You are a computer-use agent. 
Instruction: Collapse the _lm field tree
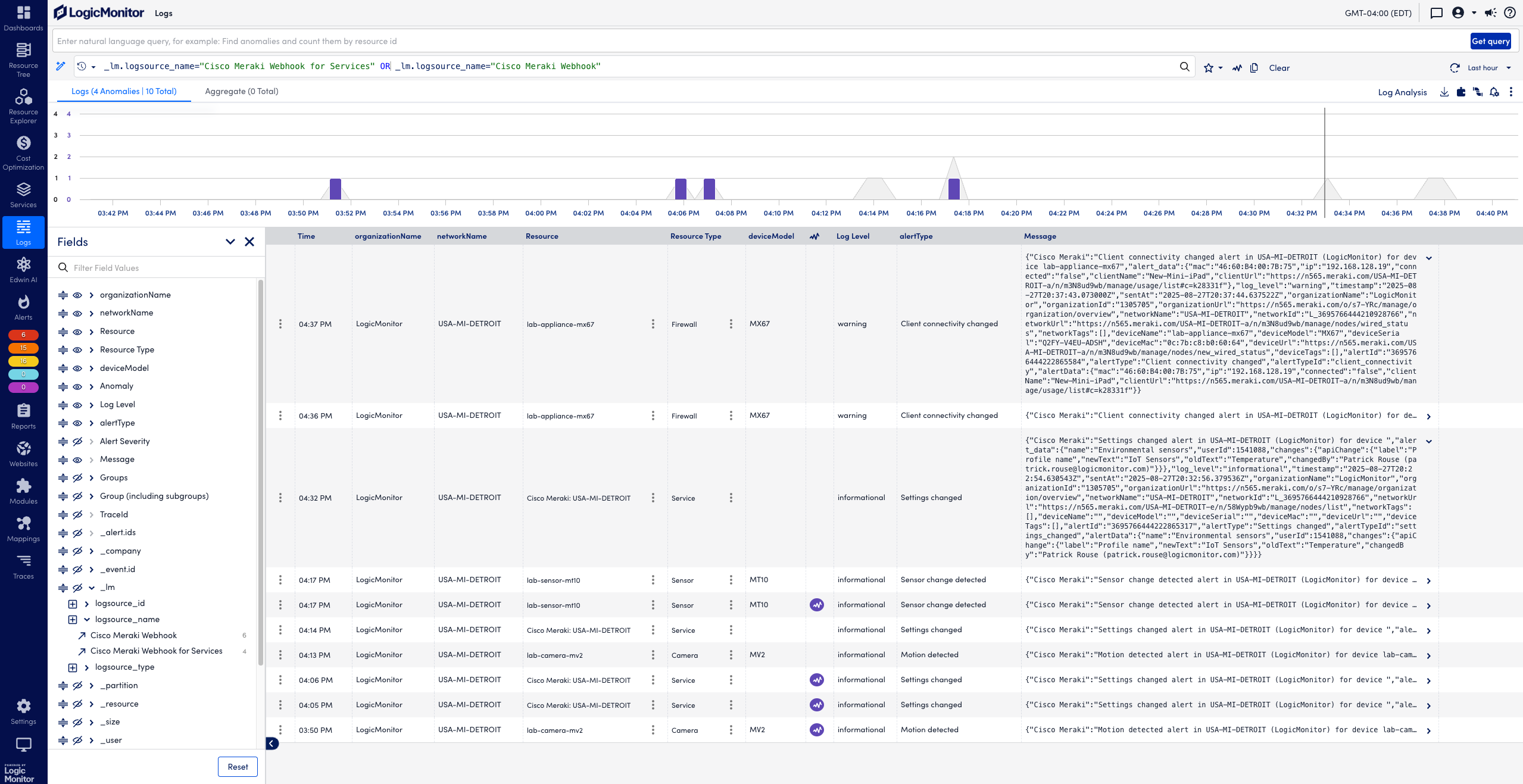tap(92, 587)
